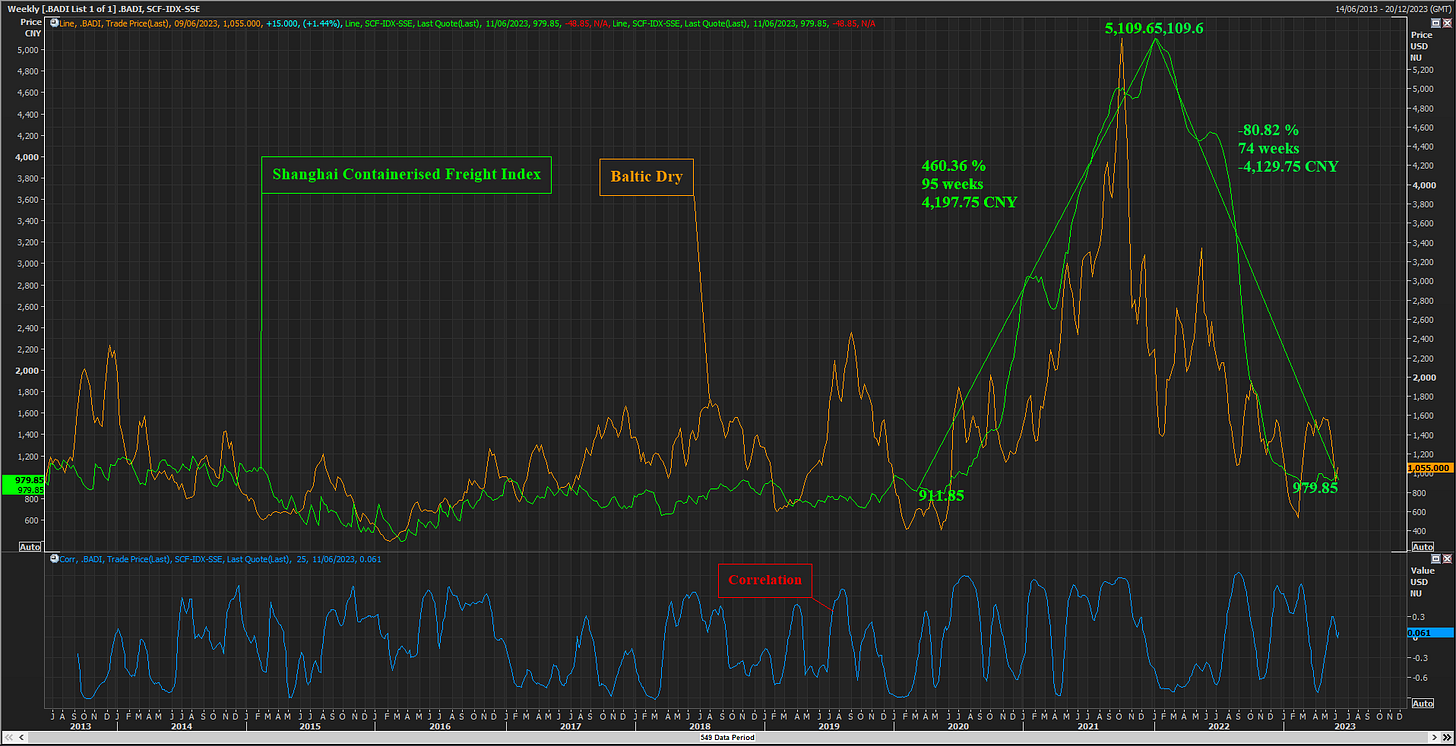The height and width of the screenshot is (746, 1456).
Task: Select the 74 weeks annotation line
Action: [x=1268, y=148]
